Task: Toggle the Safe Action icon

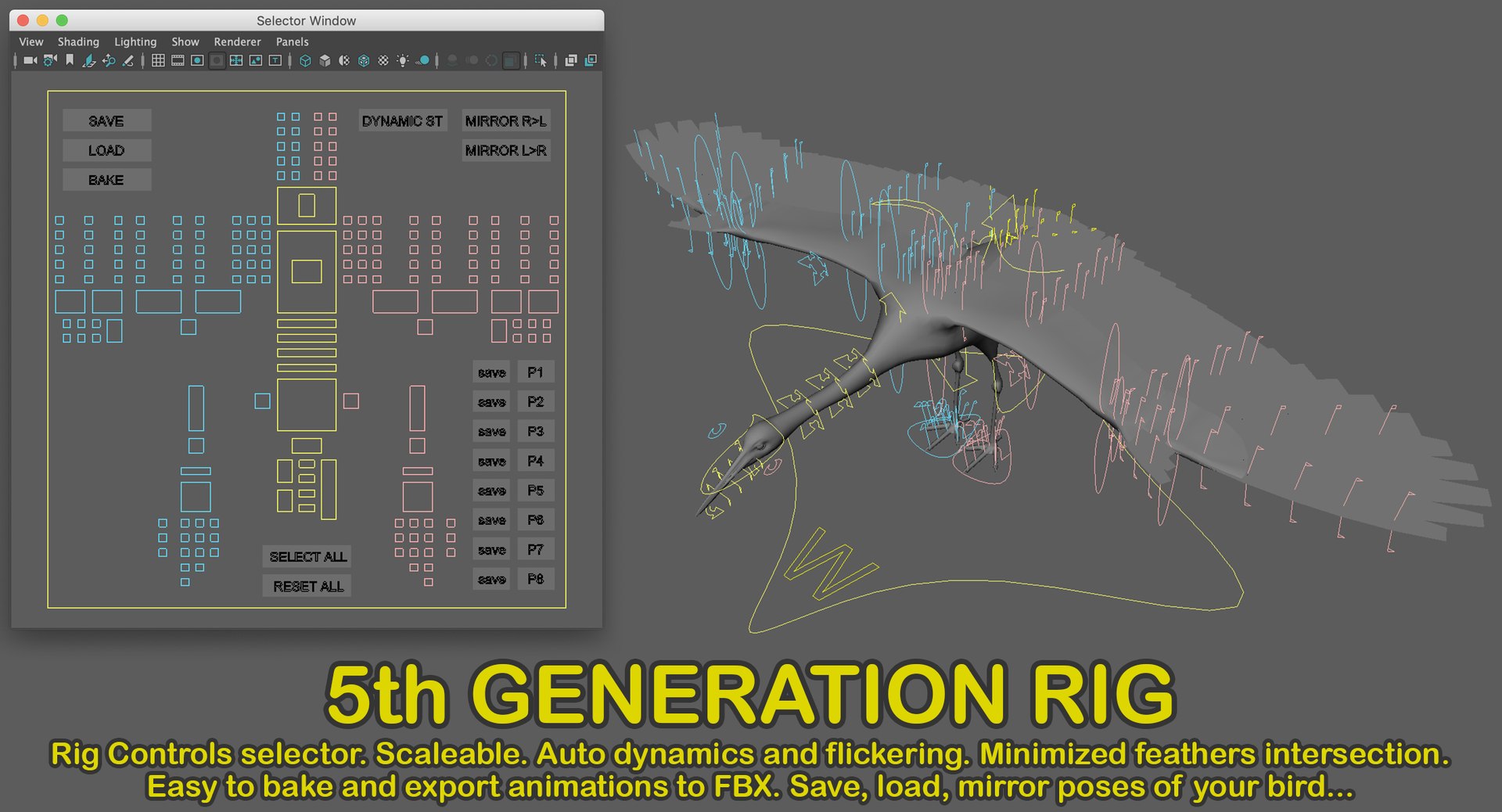Action: click(256, 60)
